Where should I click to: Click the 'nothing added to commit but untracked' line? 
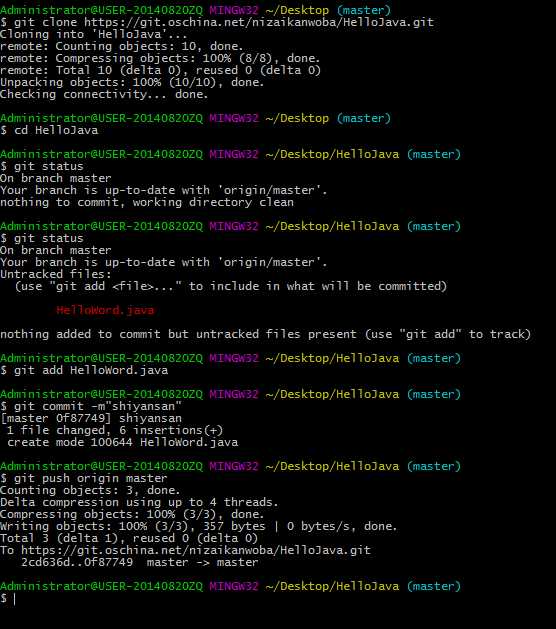click(x=266, y=334)
